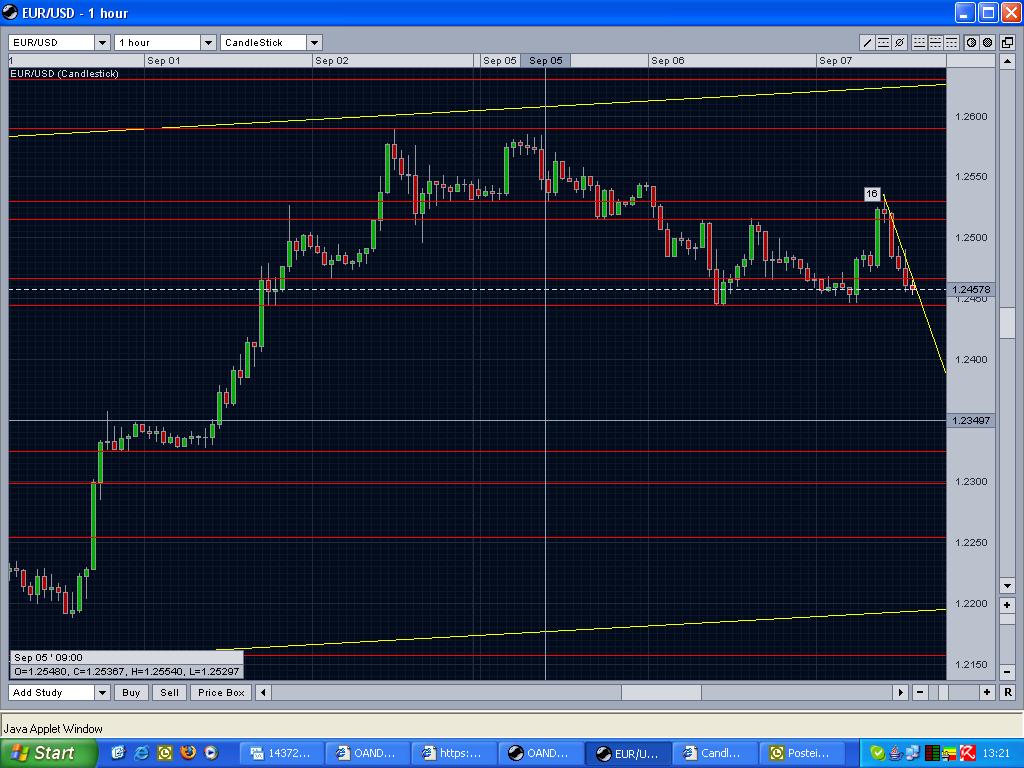Launch Firefox from quick launch

(x=188, y=753)
